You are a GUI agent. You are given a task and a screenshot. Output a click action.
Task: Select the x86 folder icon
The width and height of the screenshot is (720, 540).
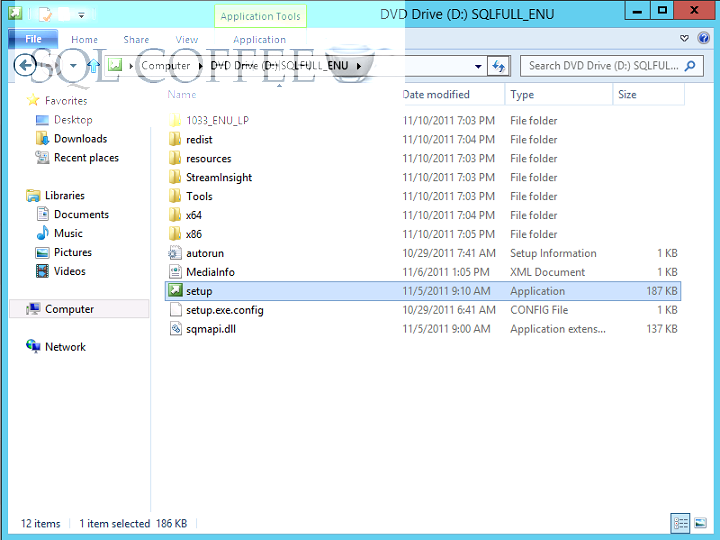coord(175,234)
